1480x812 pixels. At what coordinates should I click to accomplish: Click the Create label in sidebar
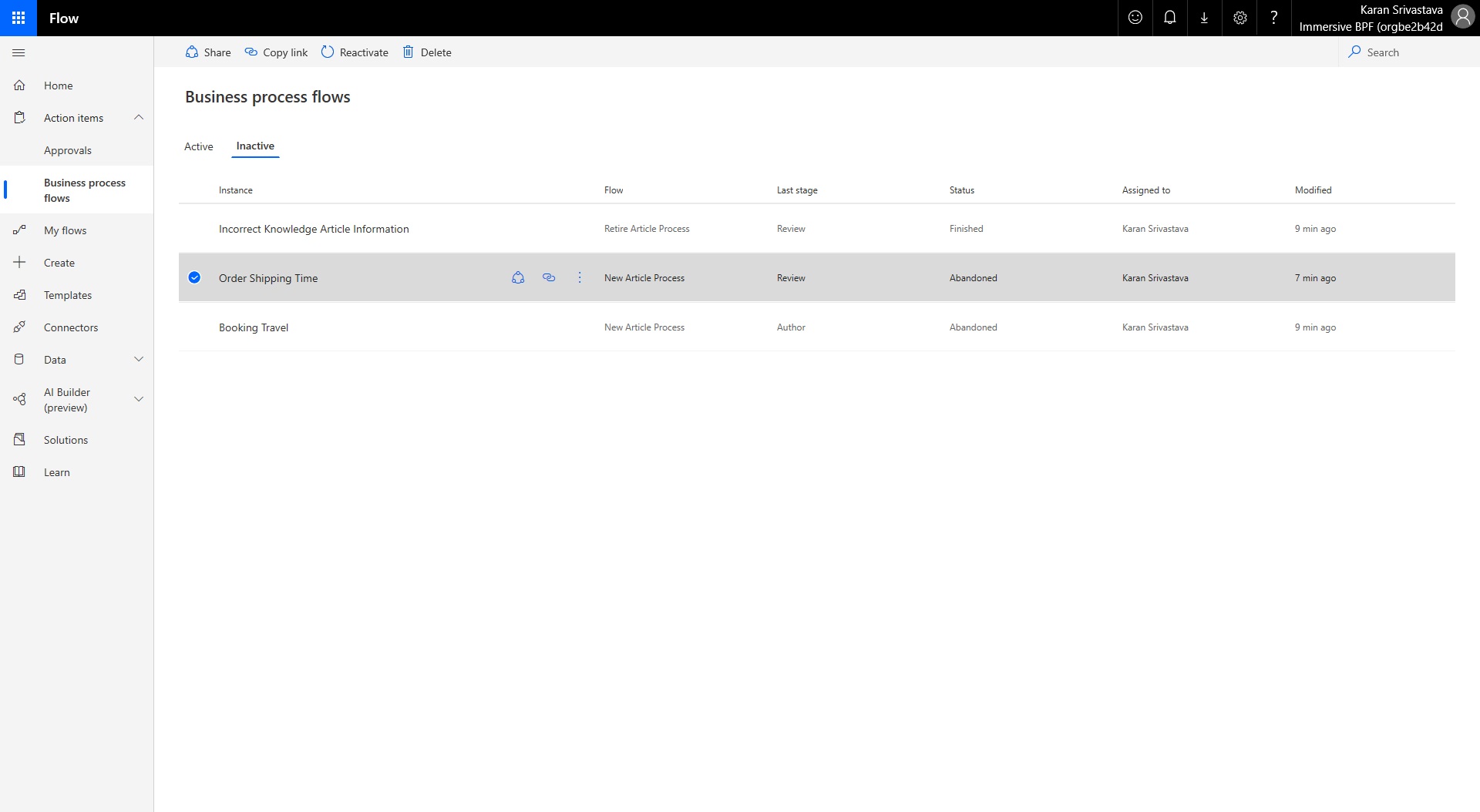[x=59, y=263]
